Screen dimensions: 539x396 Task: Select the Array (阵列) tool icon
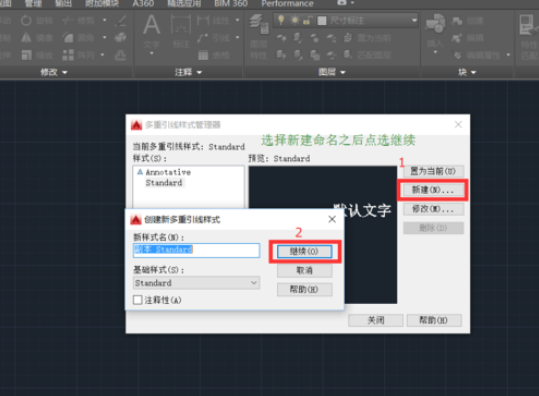click(x=68, y=55)
